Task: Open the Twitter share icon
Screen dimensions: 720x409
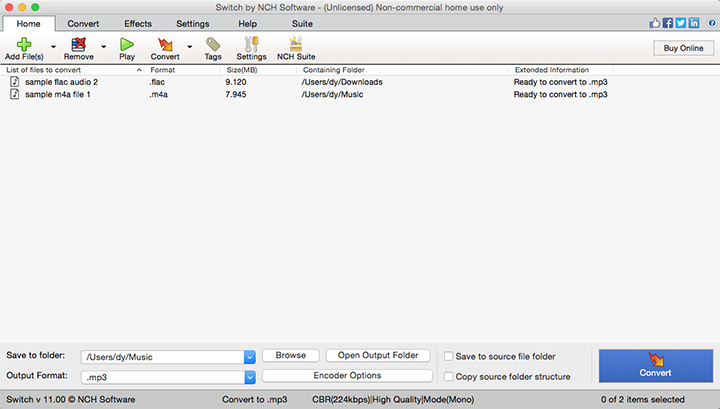Action: [681, 23]
